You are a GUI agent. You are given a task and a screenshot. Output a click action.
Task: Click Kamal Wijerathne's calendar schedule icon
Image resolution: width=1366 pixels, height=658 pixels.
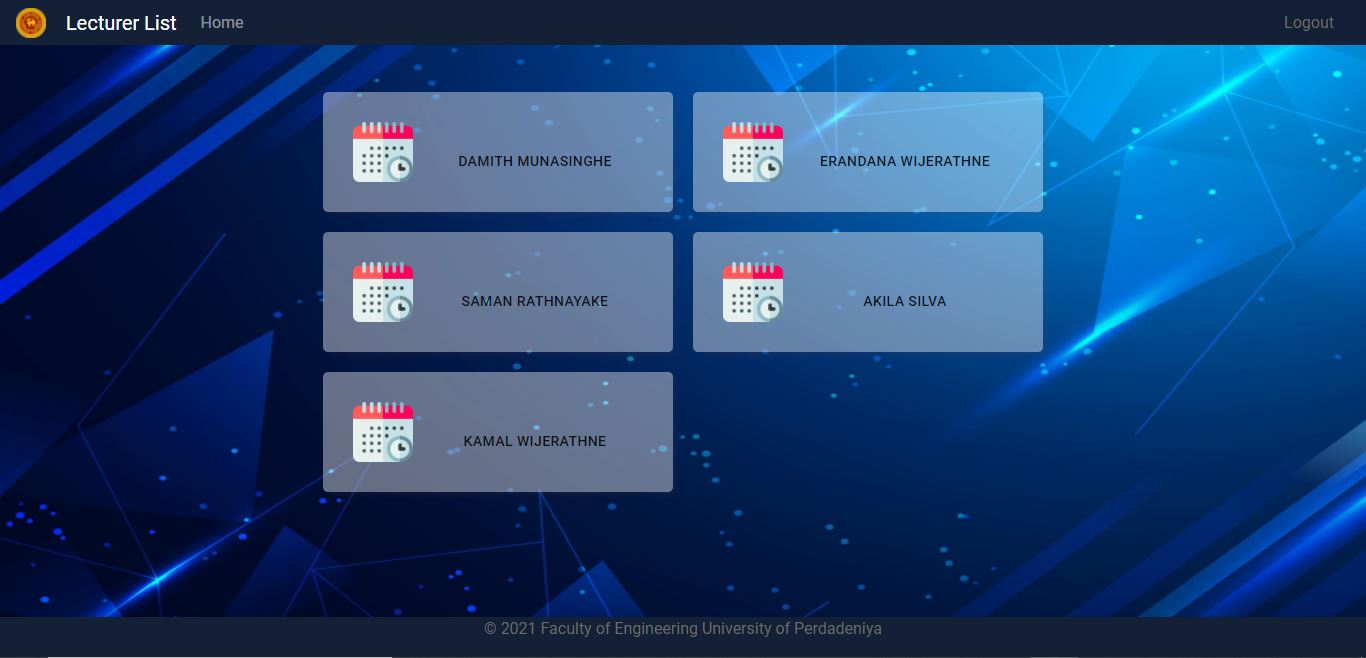point(383,432)
